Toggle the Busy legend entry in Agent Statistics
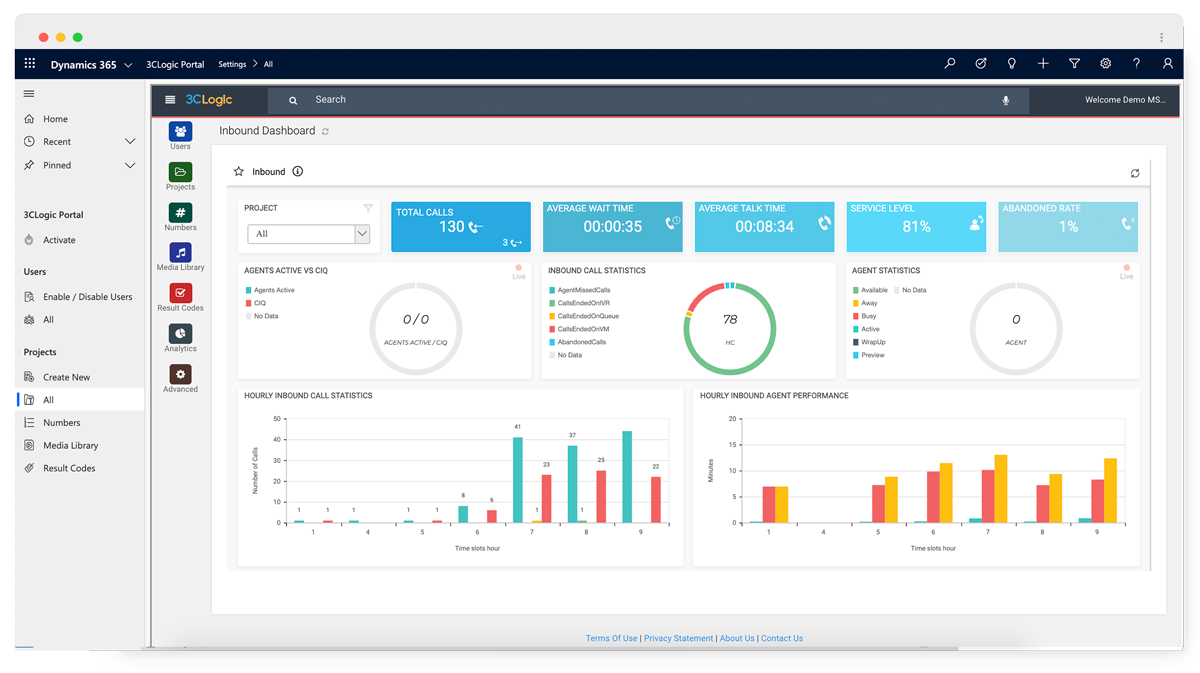This screenshot has width=1200, height=673. tap(864, 316)
